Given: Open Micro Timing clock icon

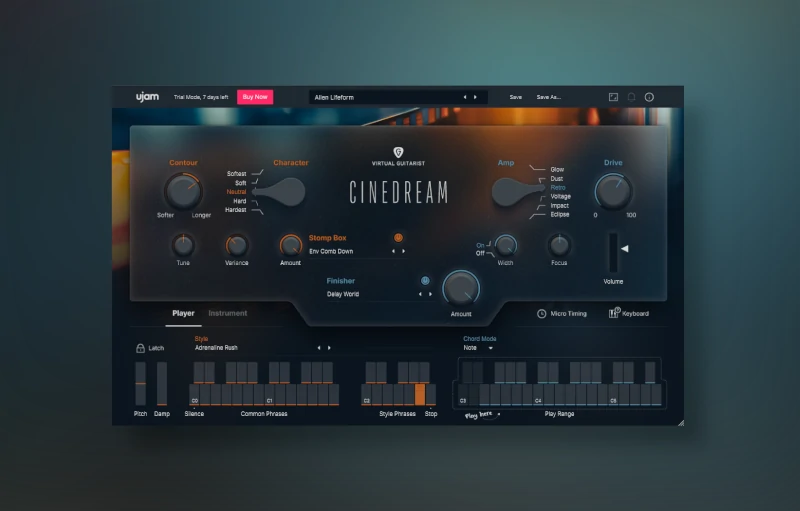Looking at the screenshot, I should point(541,314).
